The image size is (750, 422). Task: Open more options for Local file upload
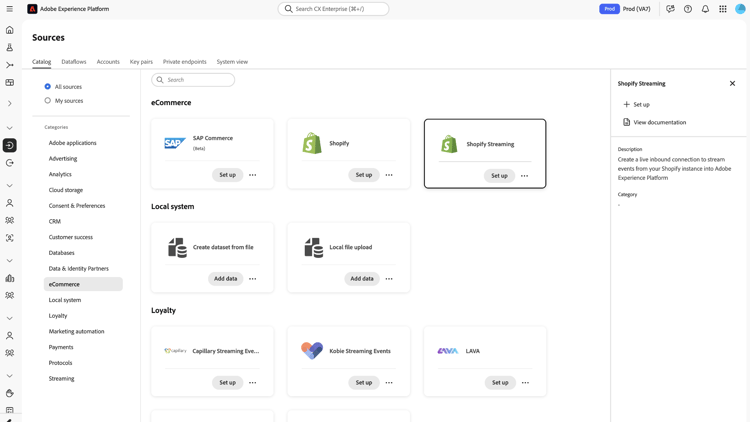389,279
